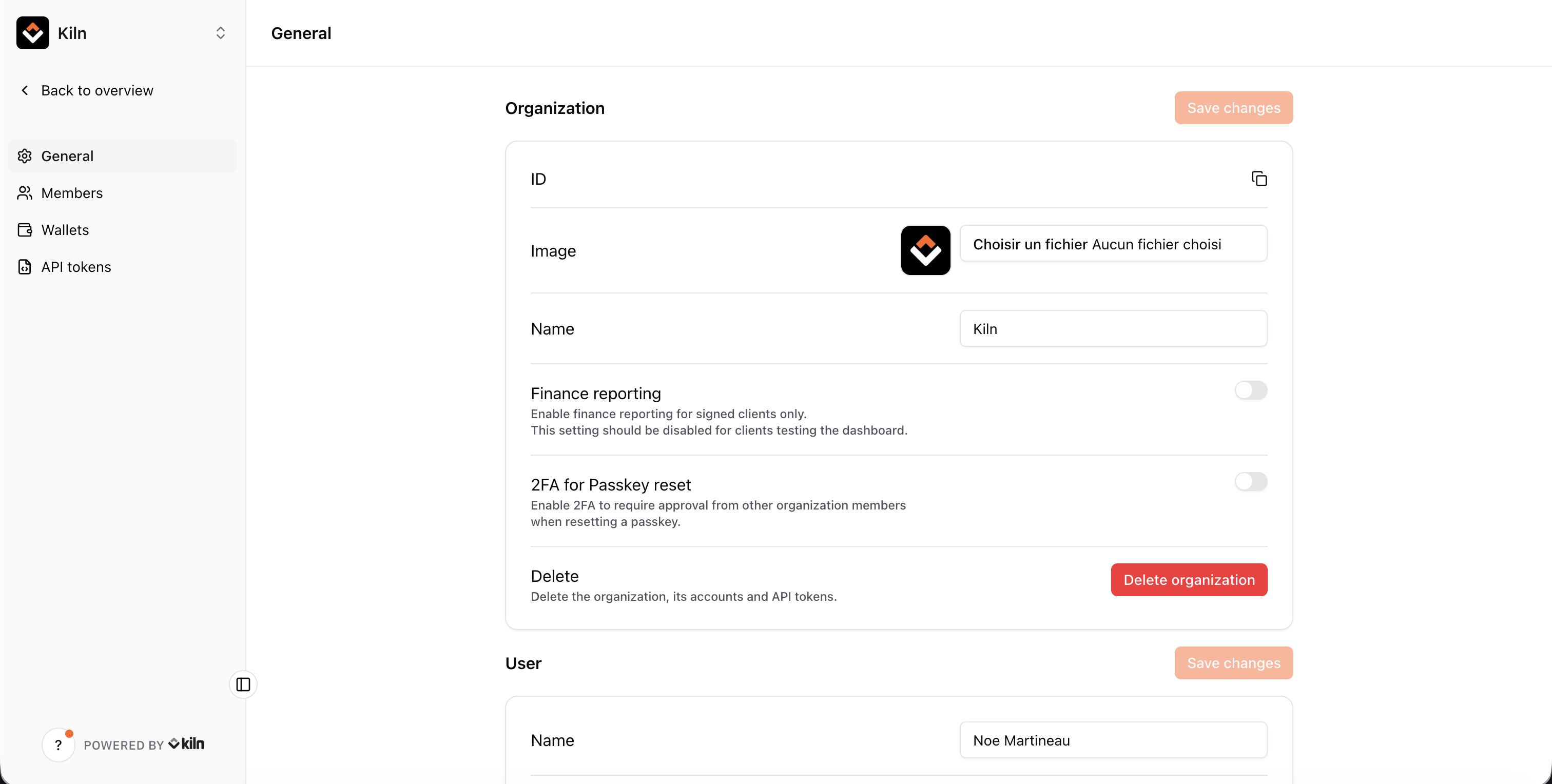Click the Kiln logo in sidebar header
This screenshot has width=1552, height=784.
(x=32, y=33)
